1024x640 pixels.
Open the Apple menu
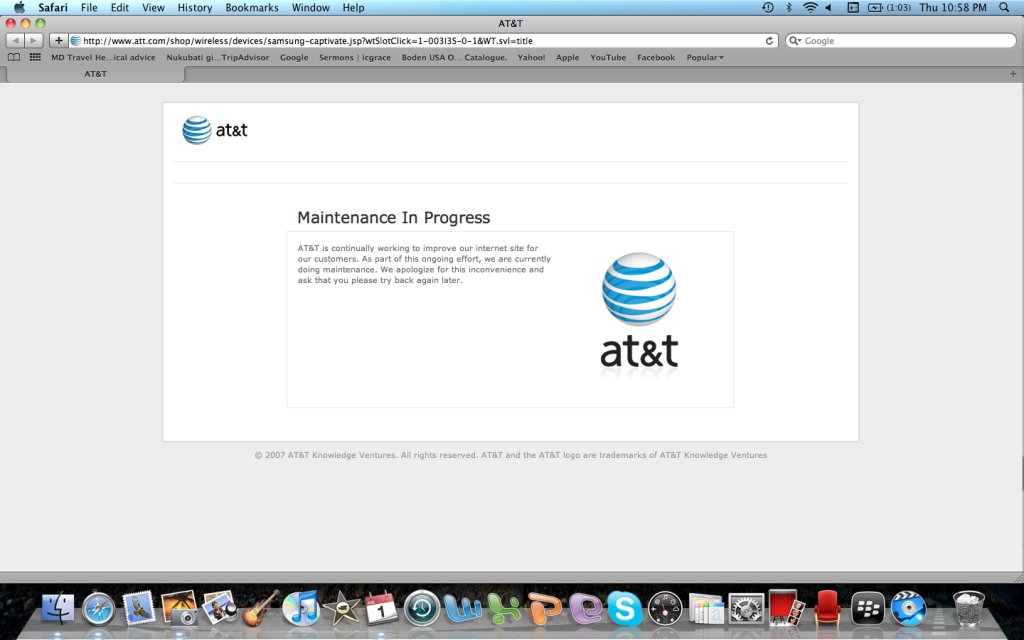coord(20,7)
